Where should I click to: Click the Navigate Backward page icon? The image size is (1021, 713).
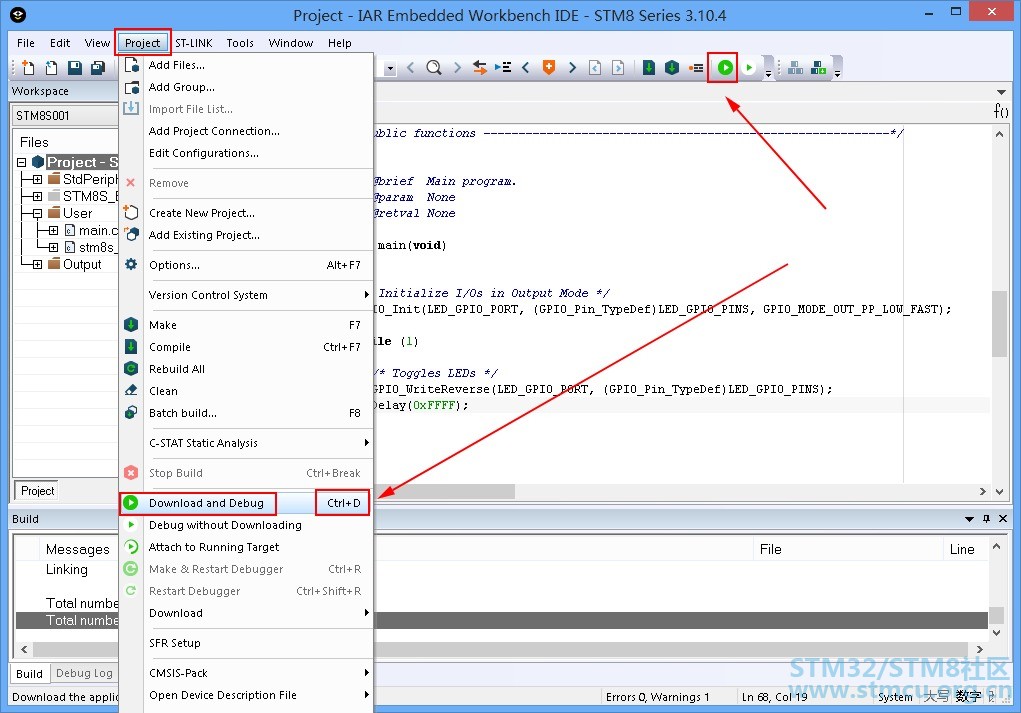point(595,68)
